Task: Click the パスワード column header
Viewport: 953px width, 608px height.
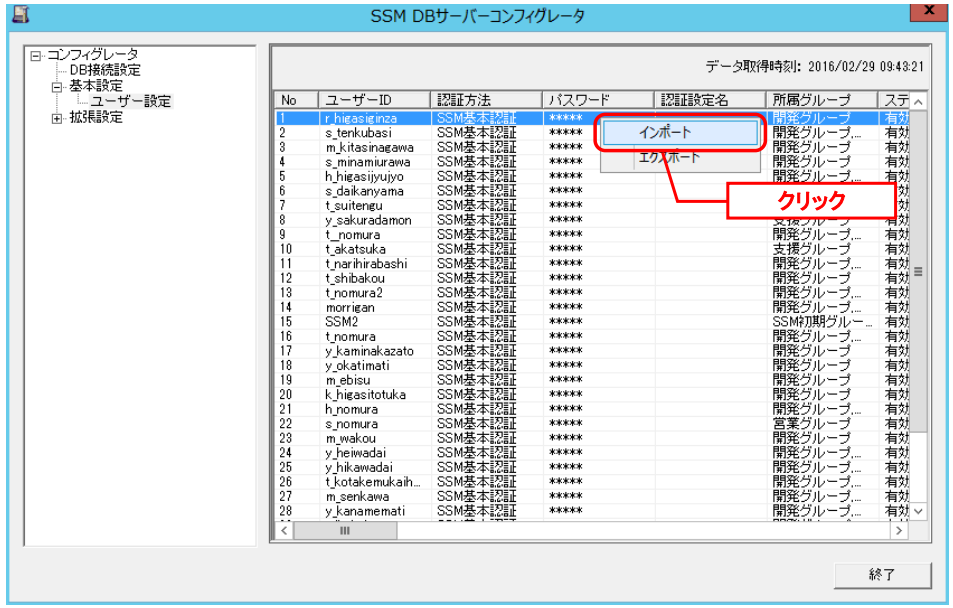Action: [598, 100]
